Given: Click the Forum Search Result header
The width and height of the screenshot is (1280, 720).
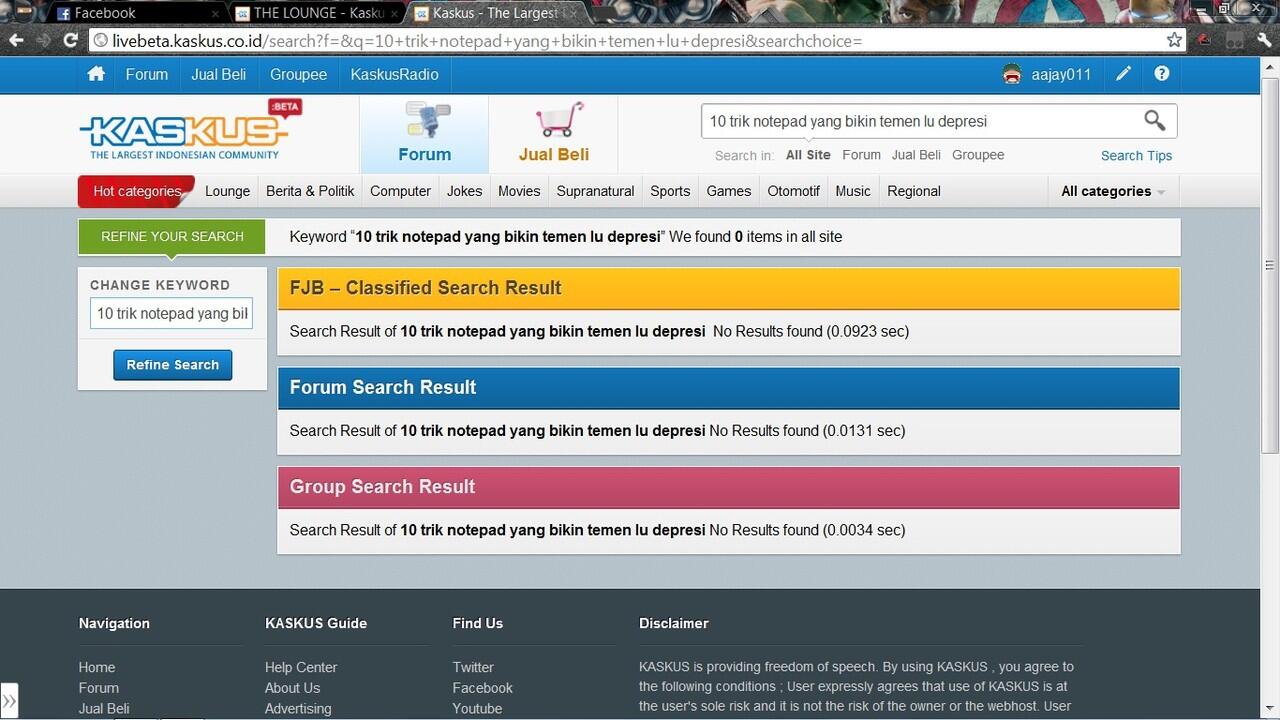Looking at the screenshot, I should (x=729, y=388).
